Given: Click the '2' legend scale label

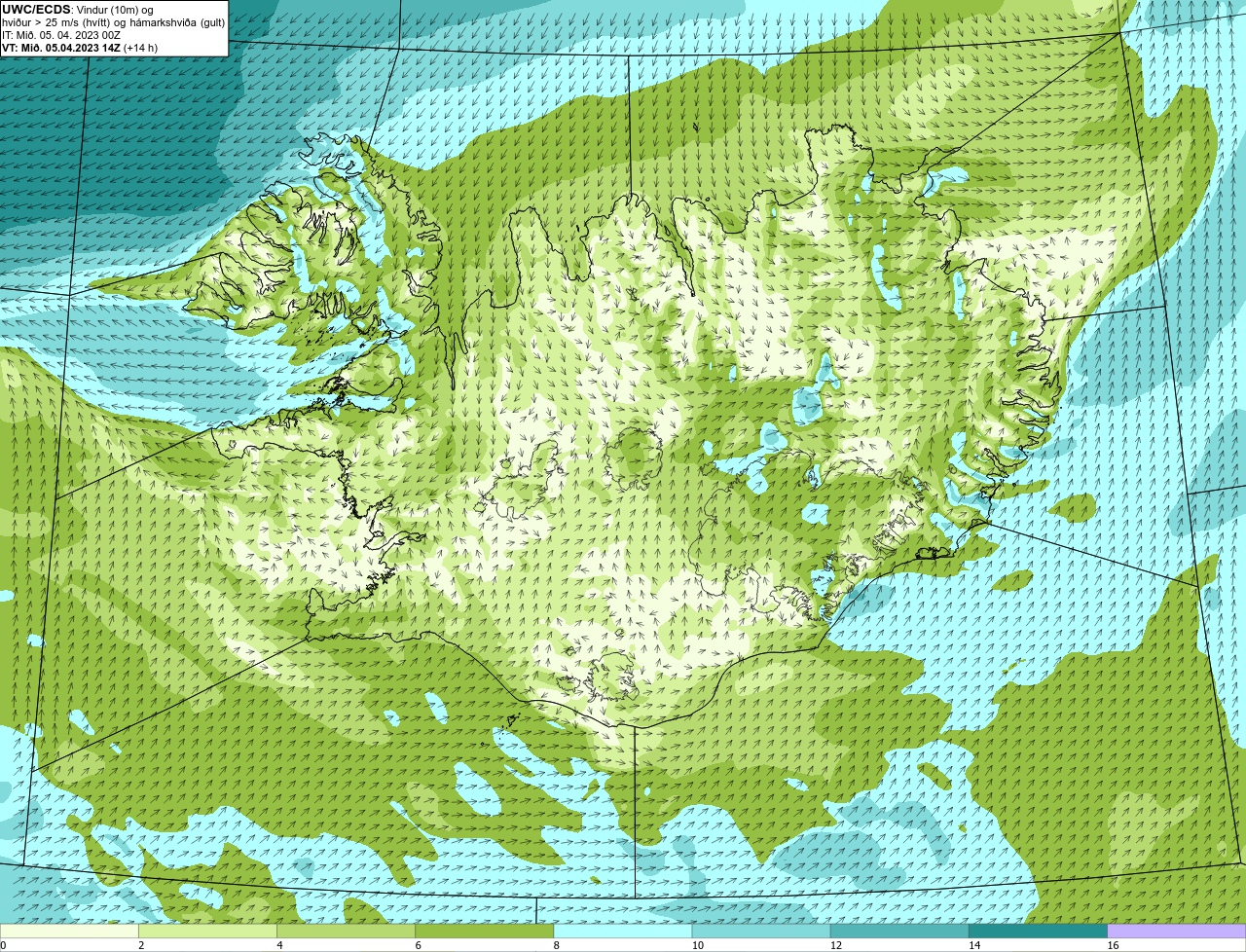Looking at the screenshot, I should click(141, 945).
